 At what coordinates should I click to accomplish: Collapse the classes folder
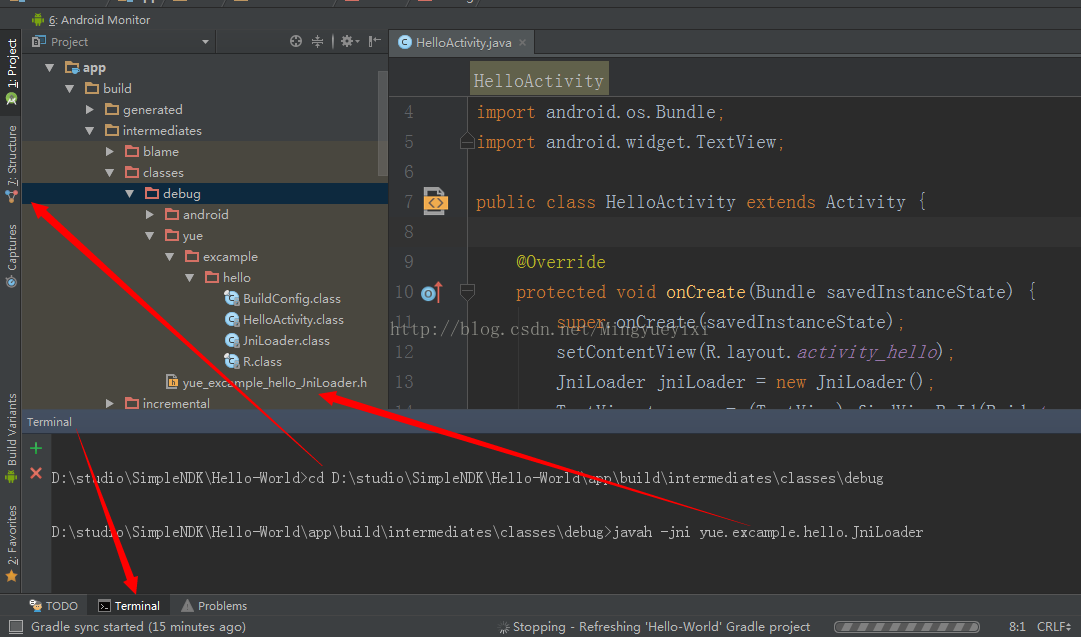(x=110, y=172)
